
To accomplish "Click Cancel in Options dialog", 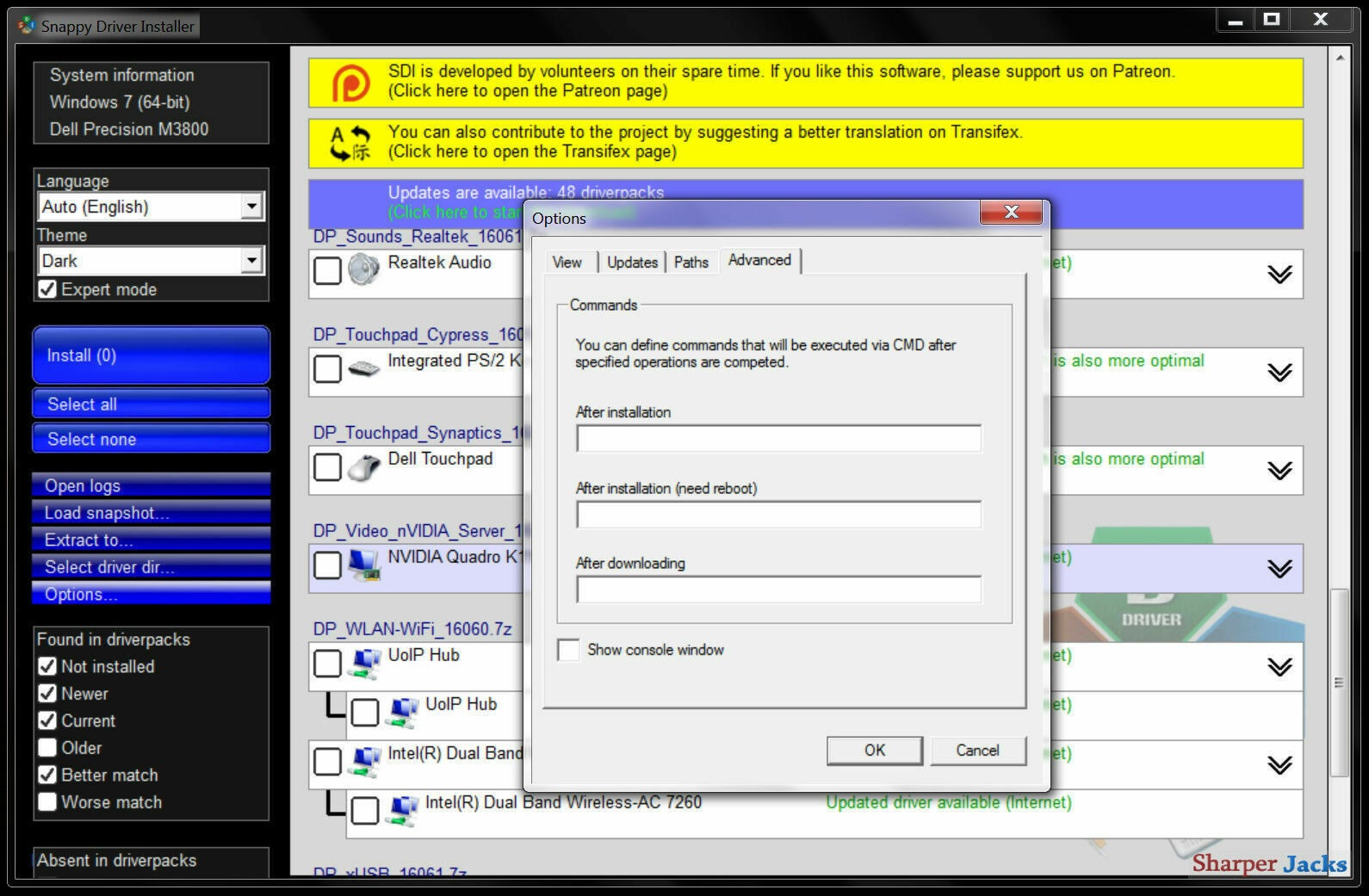I will tap(978, 750).
